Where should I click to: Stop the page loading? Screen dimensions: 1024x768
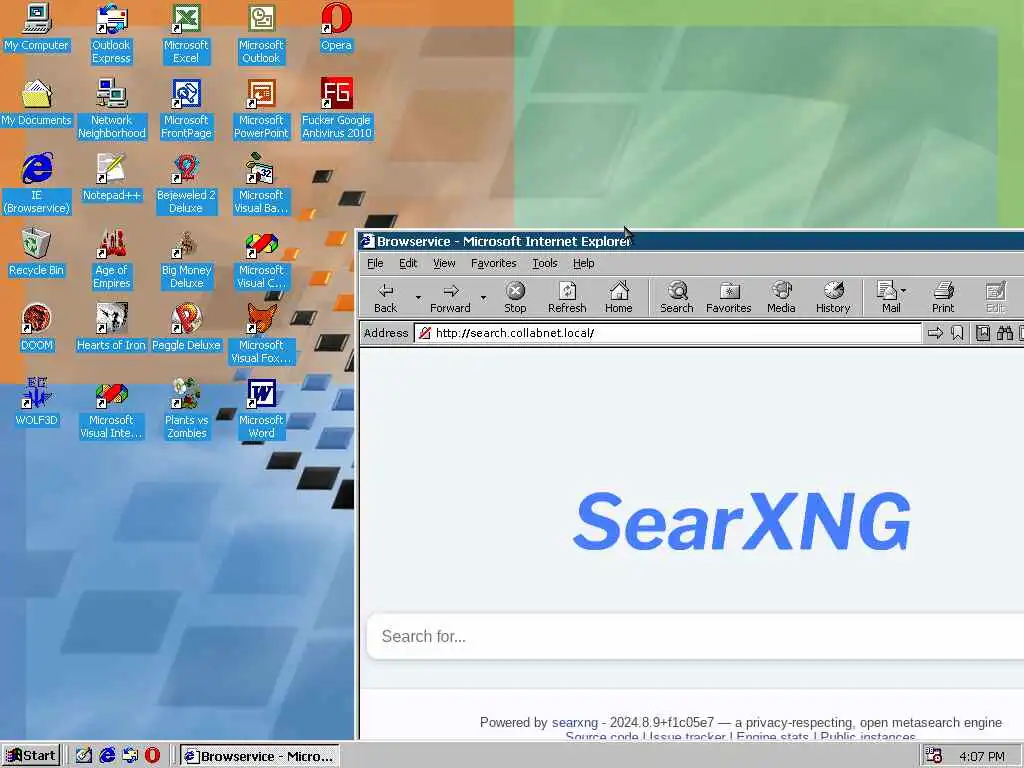[515, 297]
